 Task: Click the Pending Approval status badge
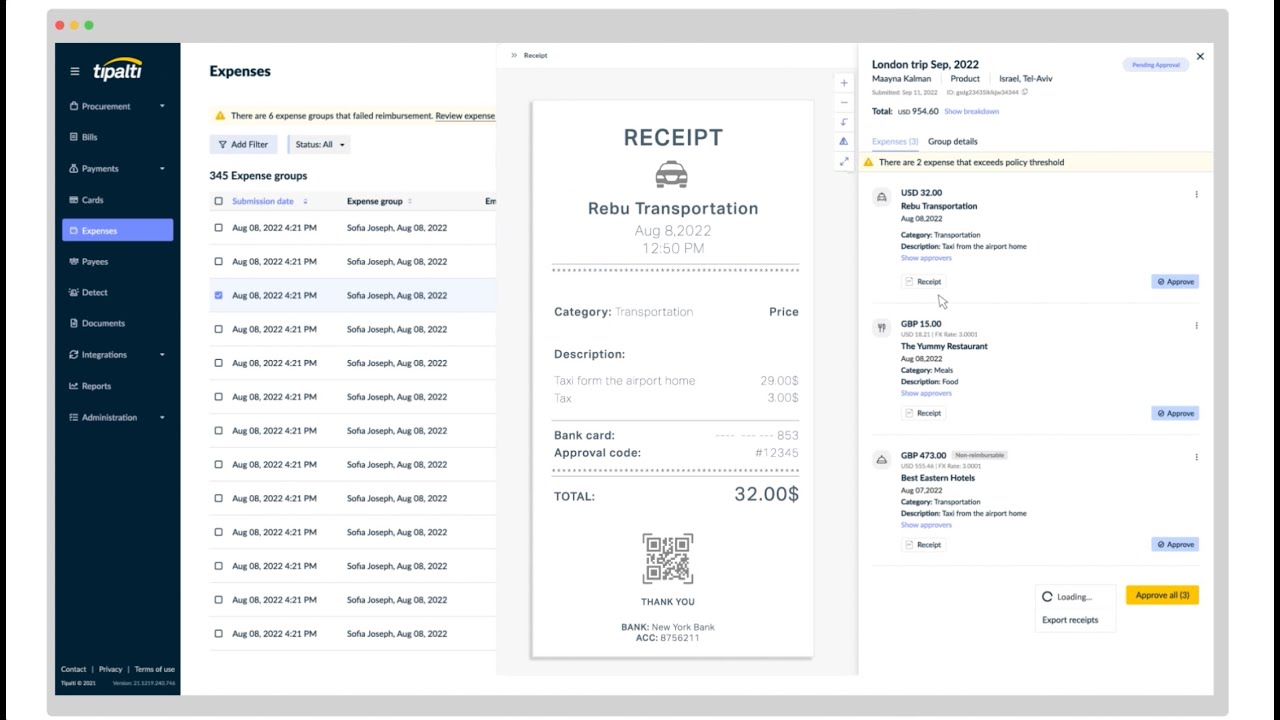tap(1155, 65)
